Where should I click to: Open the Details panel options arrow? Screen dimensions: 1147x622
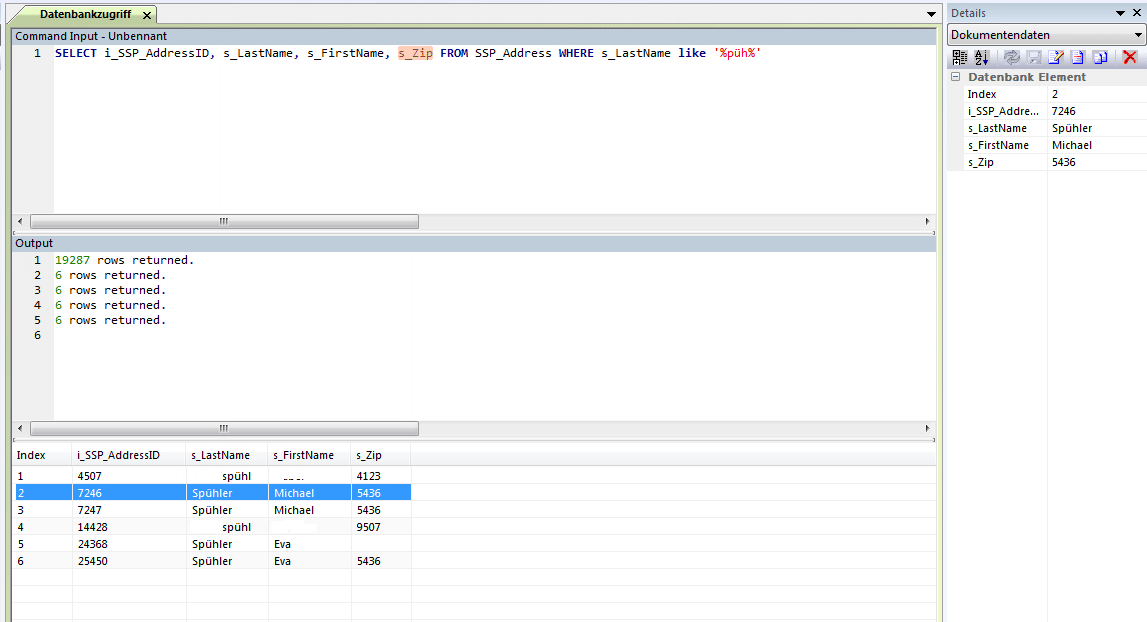1121,13
